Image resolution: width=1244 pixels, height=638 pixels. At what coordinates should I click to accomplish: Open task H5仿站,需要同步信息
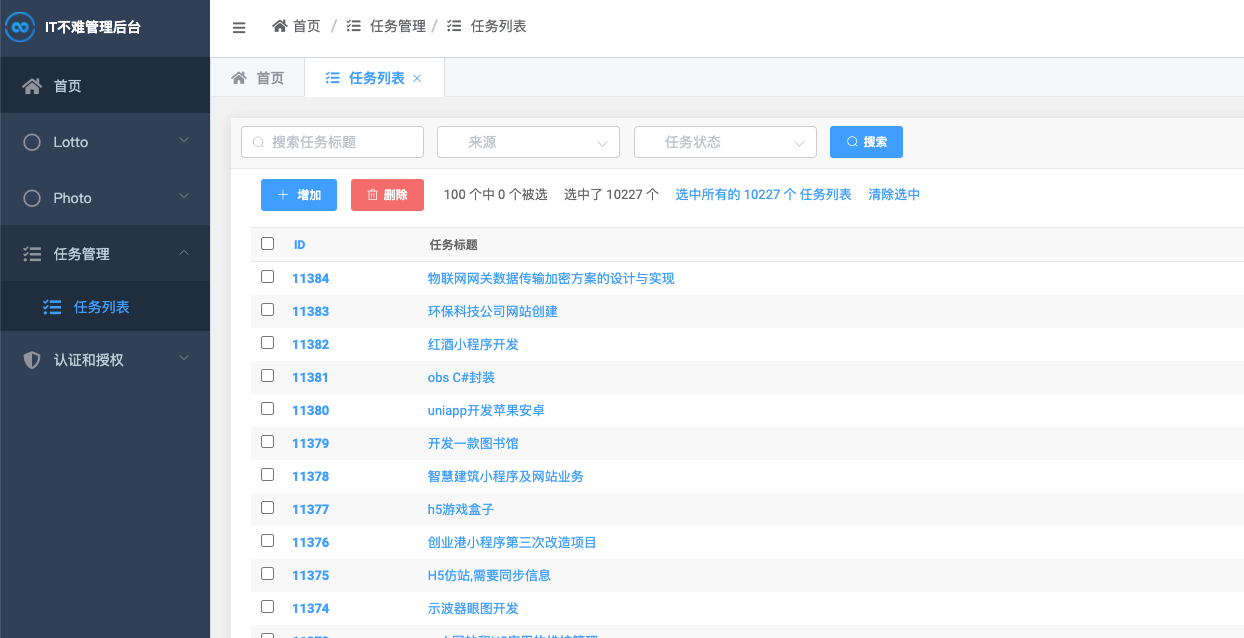tap(489, 575)
